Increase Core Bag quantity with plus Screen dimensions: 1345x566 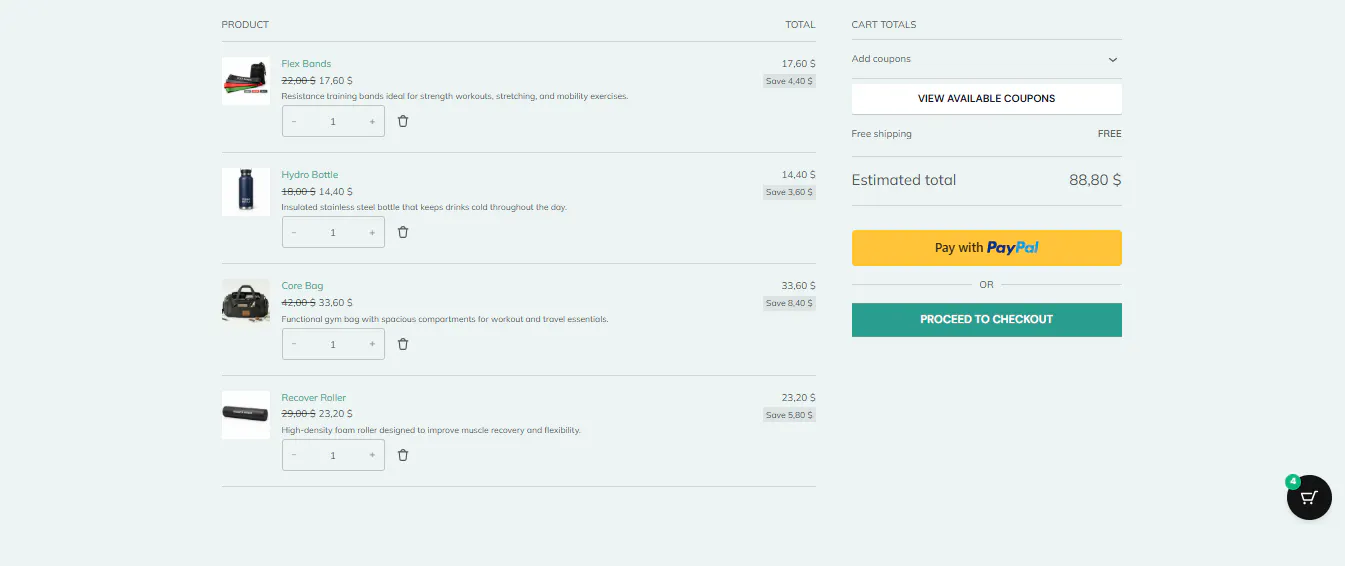tap(372, 344)
